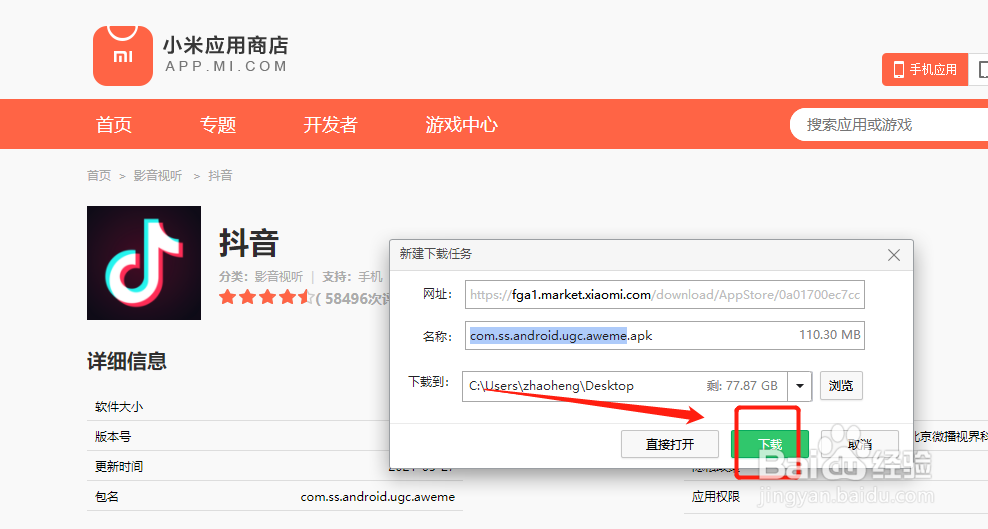Screen dimensions: 988x529
Task: Click the 首页 breadcrumb link
Action: pyautogui.click(x=99, y=176)
